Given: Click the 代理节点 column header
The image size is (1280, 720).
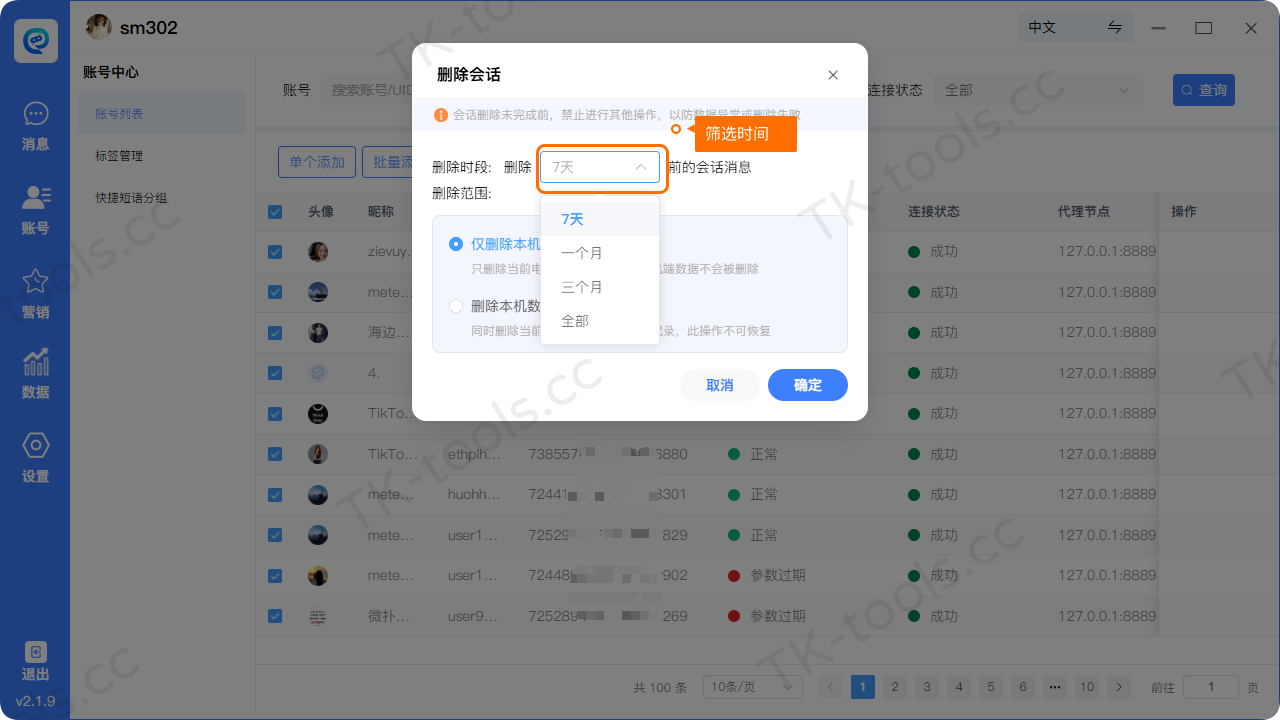Looking at the screenshot, I should click(1084, 212).
